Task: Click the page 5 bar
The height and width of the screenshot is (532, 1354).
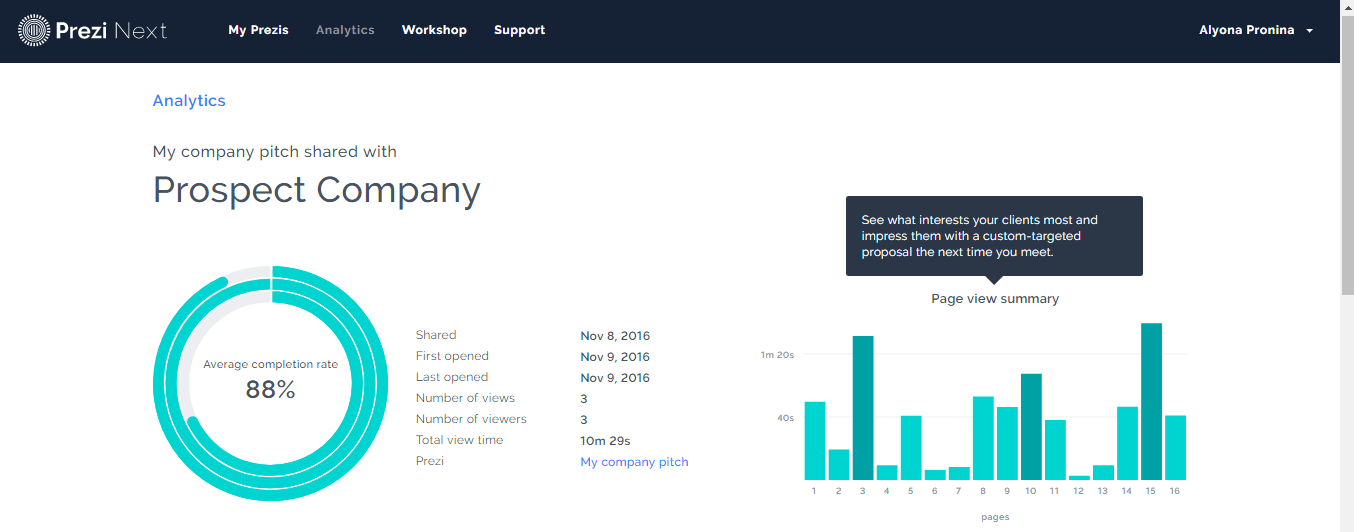Action: (911, 447)
